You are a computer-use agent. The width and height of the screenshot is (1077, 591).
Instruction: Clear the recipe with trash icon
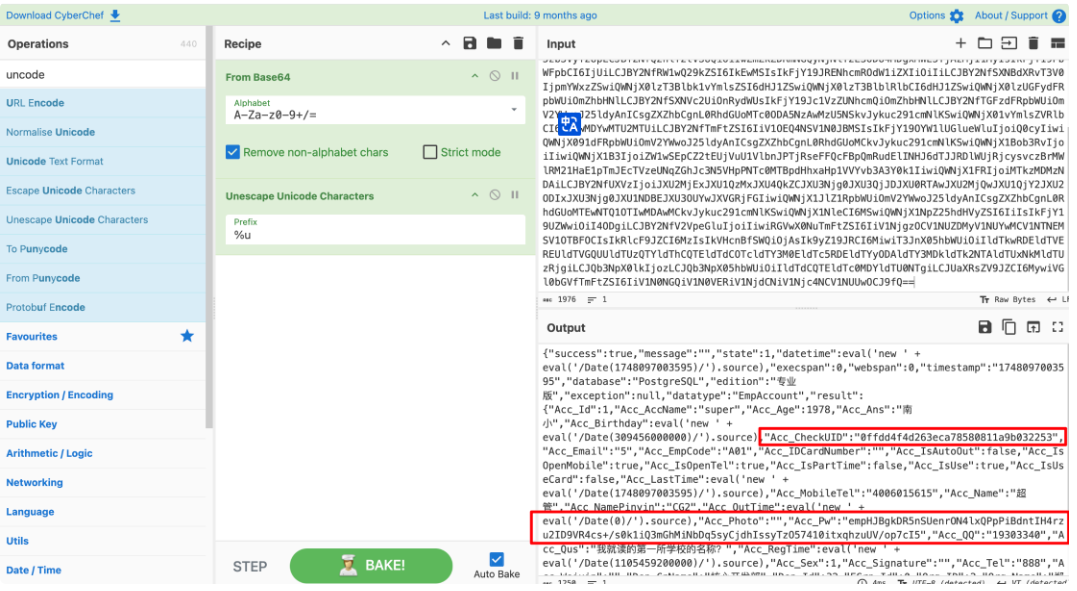pos(518,43)
